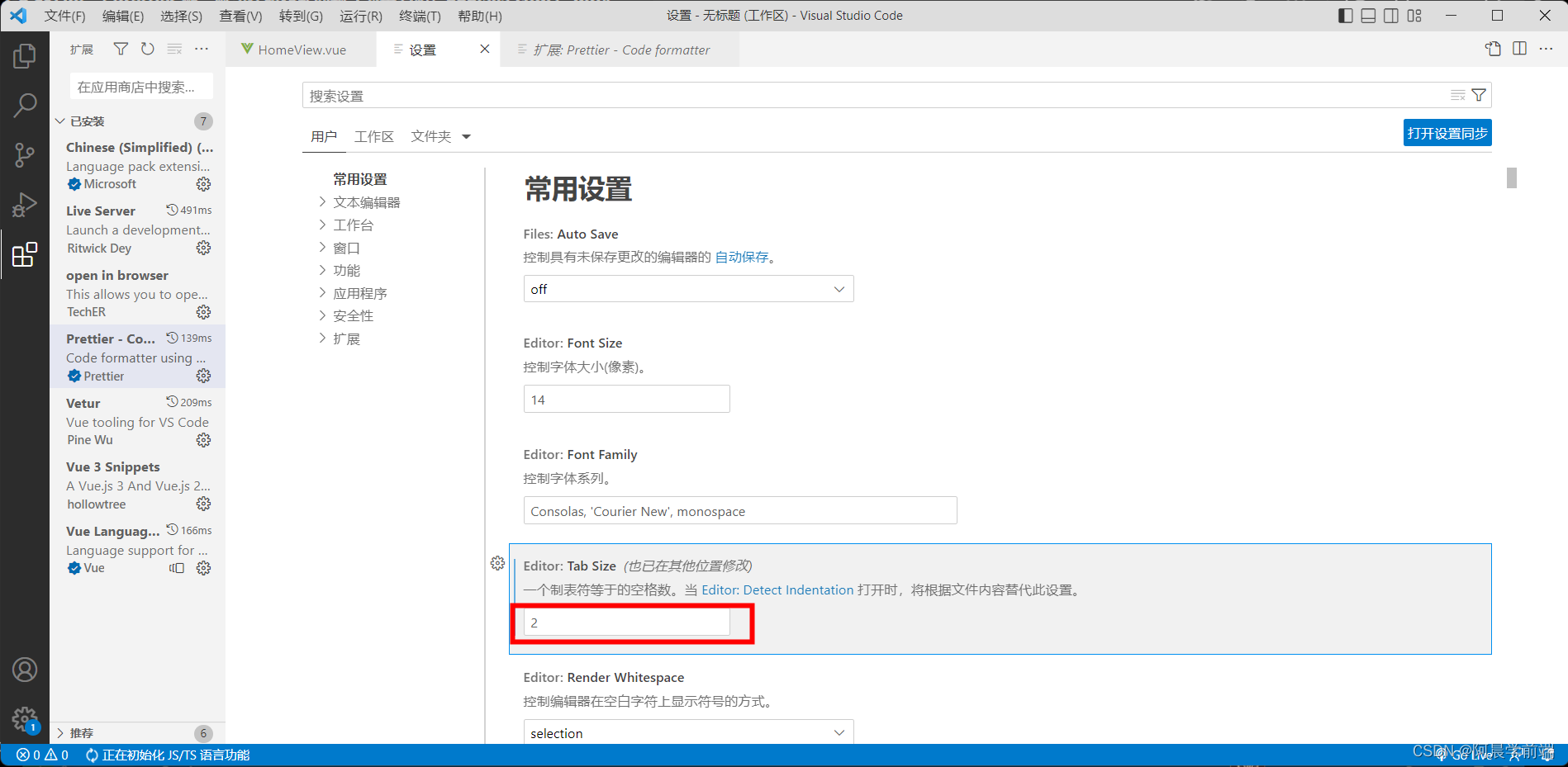This screenshot has width=1568, height=767.
Task: Open the errors and warnings status icon
Action: (41, 754)
